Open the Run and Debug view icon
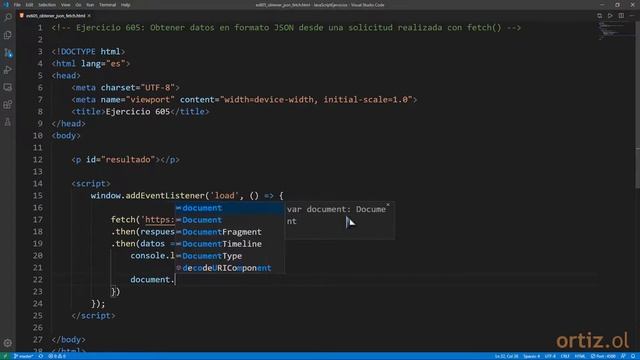The width and height of the screenshot is (640, 360). coord(8,70)
